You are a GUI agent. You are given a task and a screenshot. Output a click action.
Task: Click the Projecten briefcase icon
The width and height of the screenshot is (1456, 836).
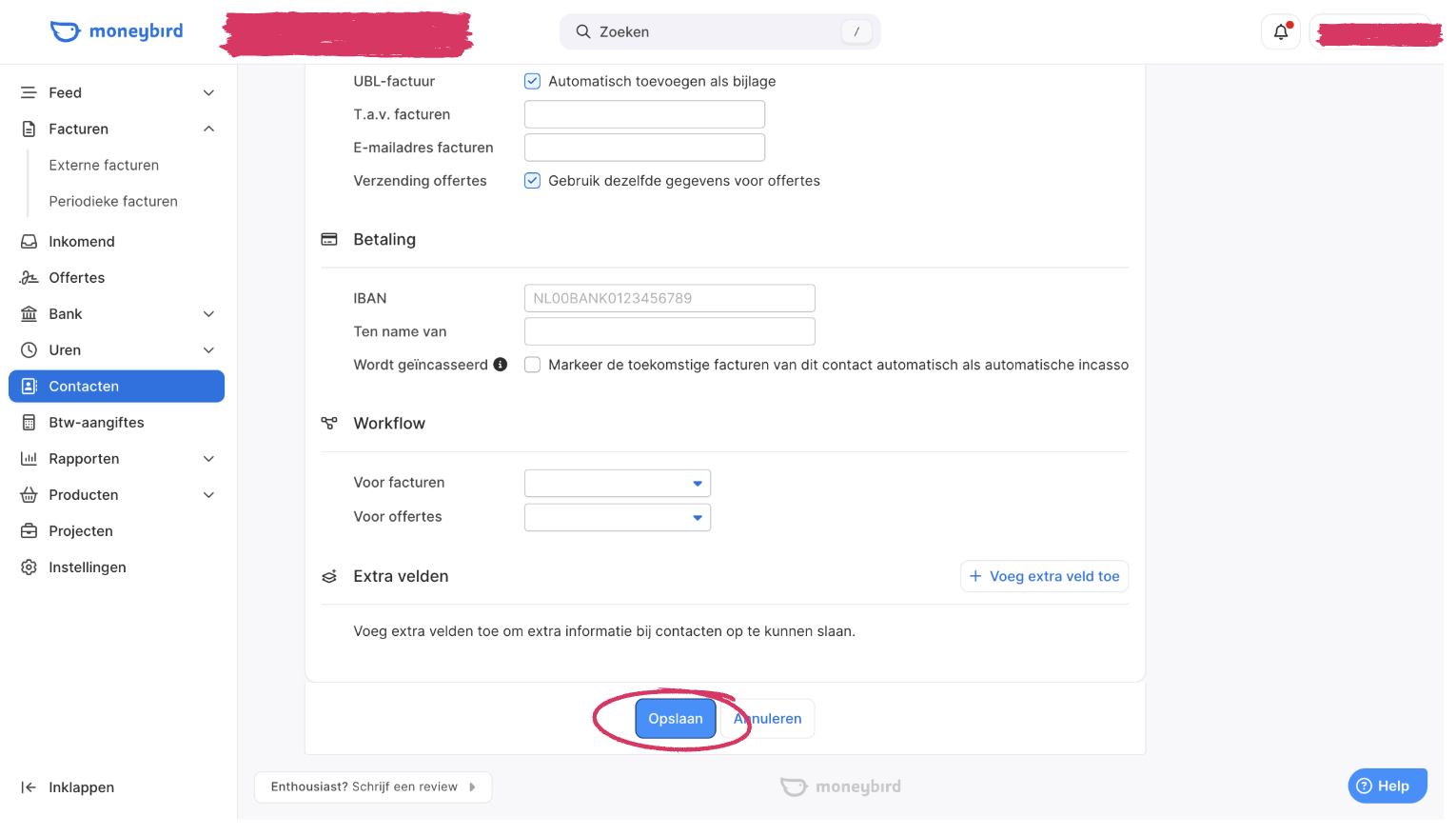[30, 531]
